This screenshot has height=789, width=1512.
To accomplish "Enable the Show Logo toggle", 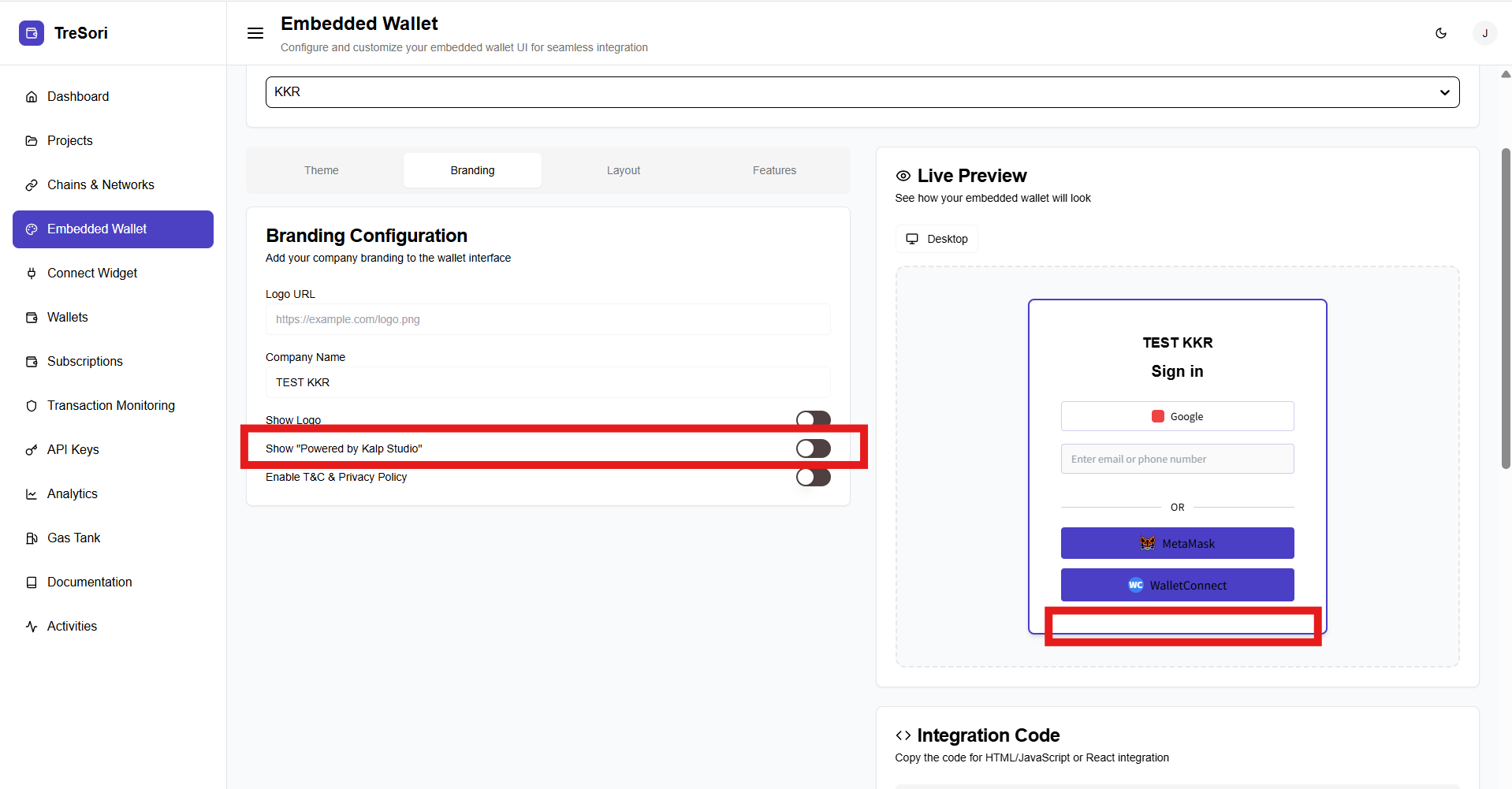I will coord(813,418).
